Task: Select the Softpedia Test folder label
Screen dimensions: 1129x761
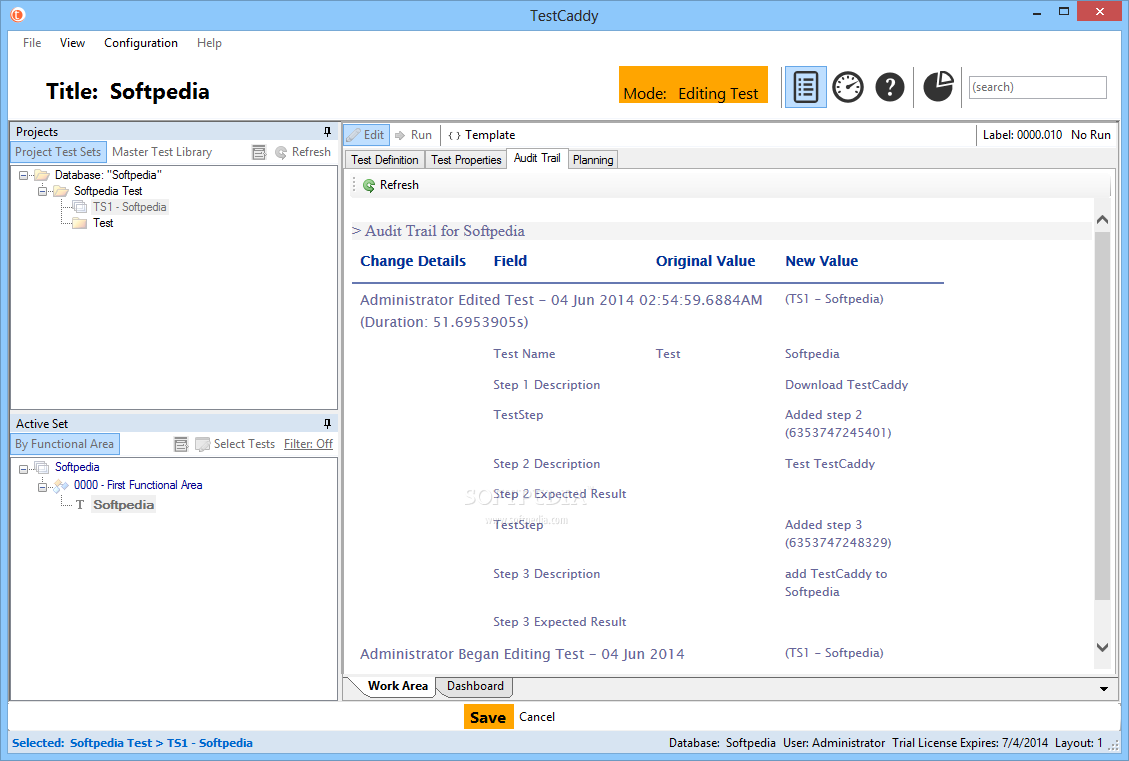Action: (108, 191)
